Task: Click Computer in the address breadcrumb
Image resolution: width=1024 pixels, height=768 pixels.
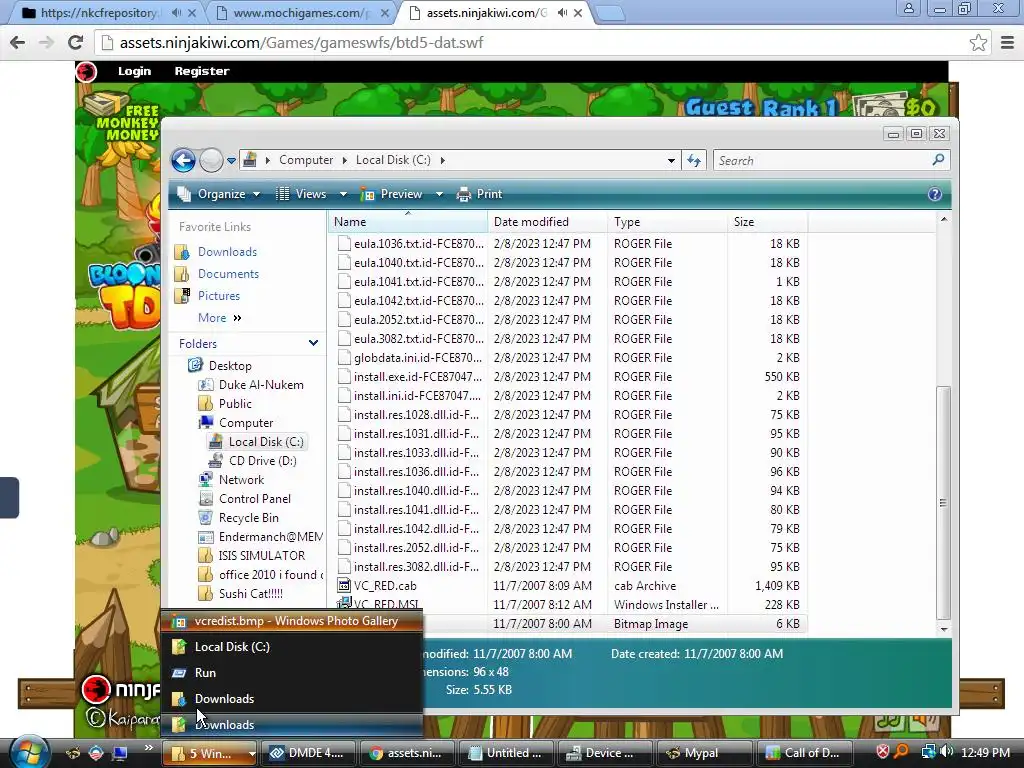Action: [x=306, y=160]
